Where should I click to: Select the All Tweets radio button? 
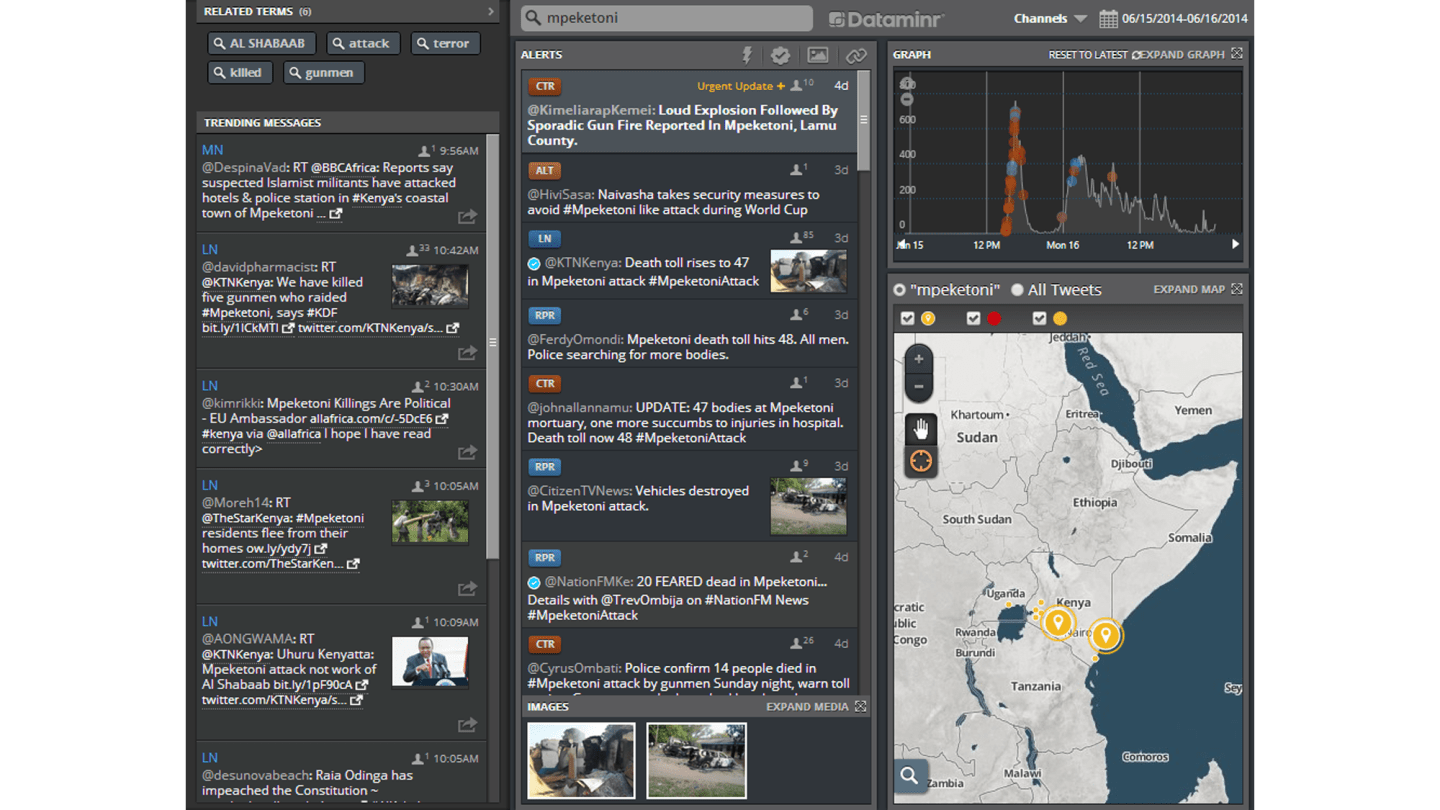tap(1018, 290)
